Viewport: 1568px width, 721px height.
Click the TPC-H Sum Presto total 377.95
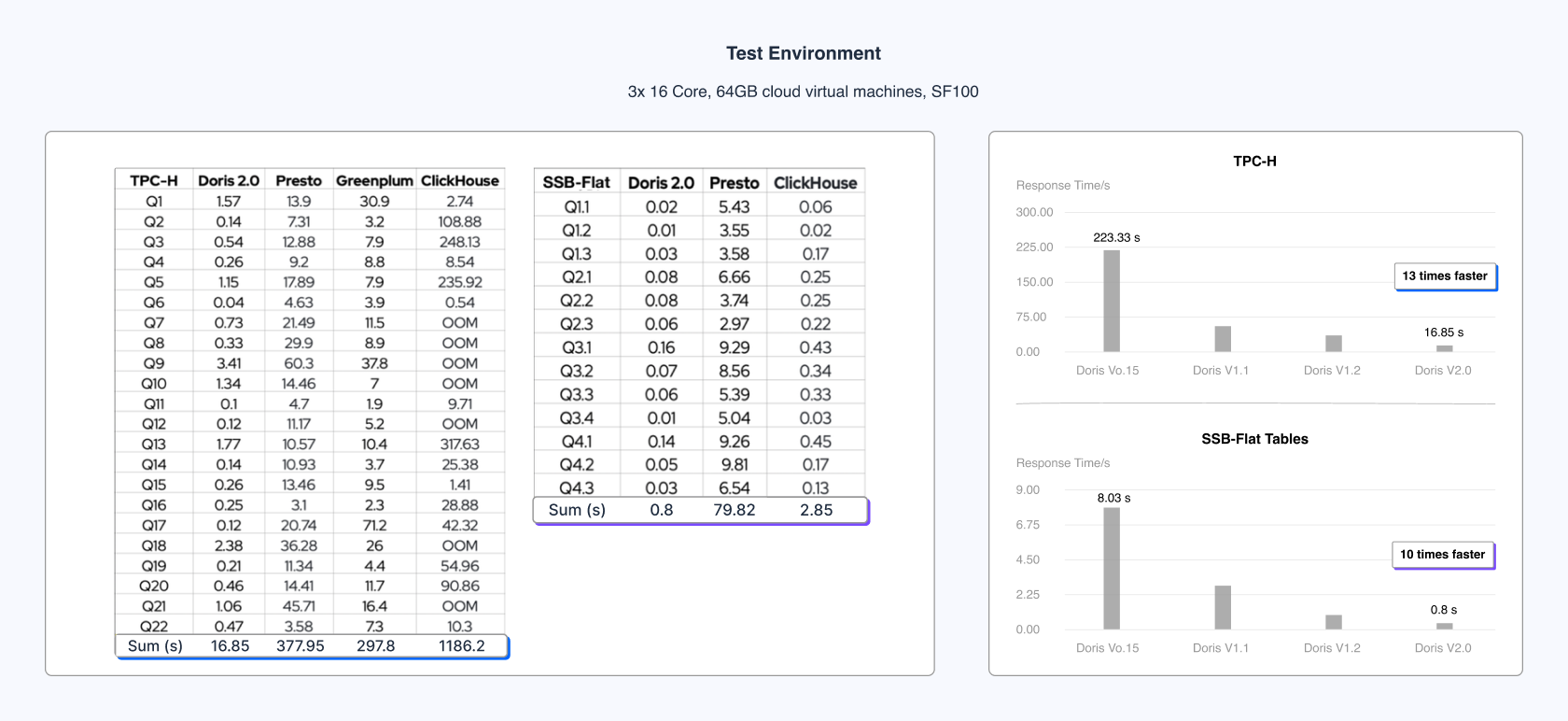301,646
